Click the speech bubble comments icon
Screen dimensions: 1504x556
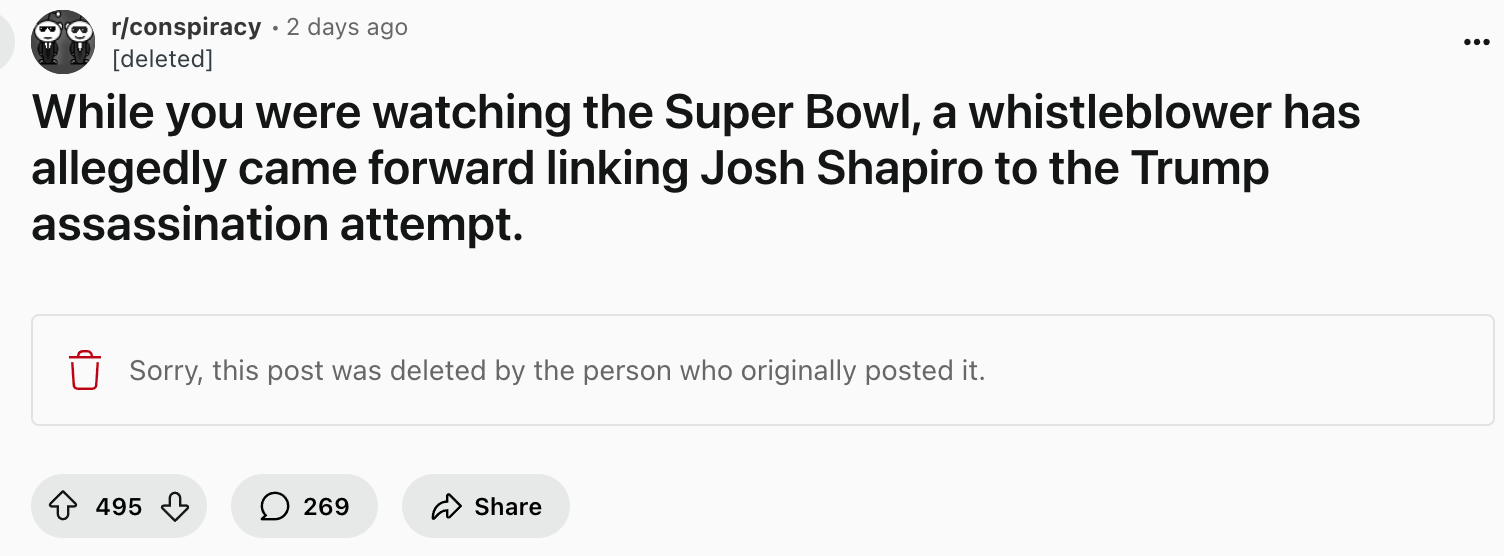click(x=275, y=507)
